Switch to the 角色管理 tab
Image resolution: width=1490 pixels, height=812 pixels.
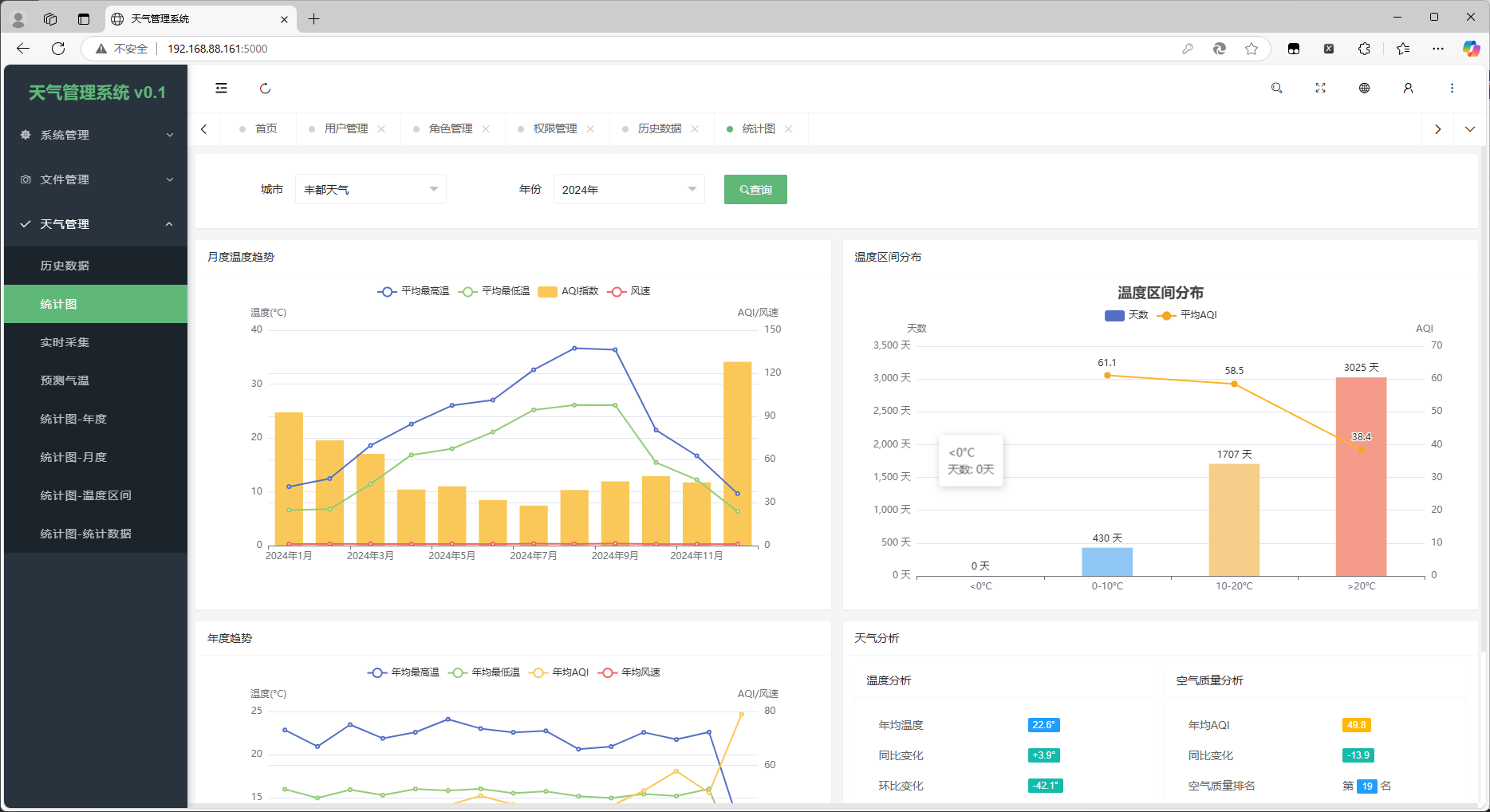click(451, 128)
